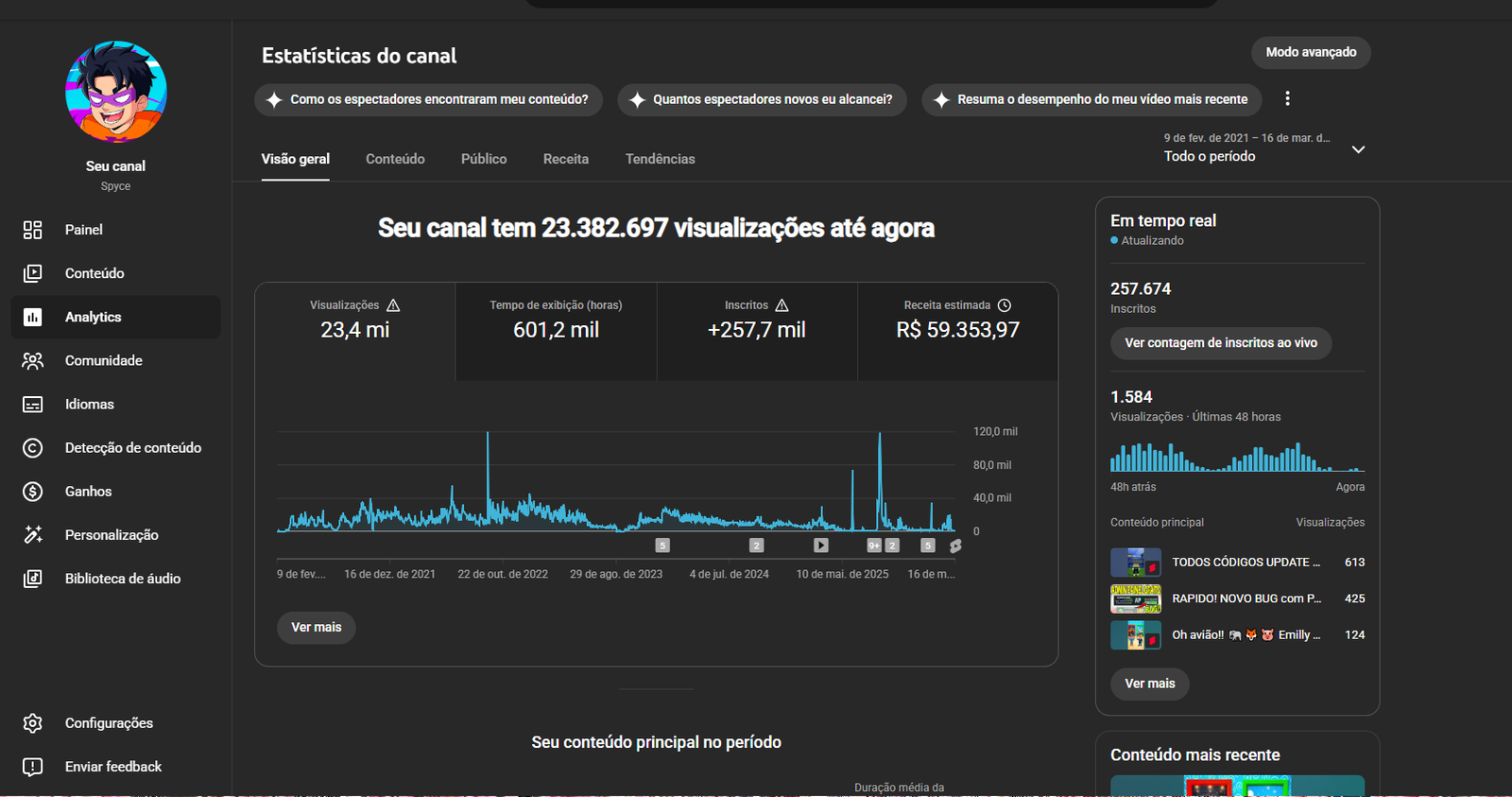Open Detecção de conteúdo copyright icon
This screenshot has width=1512, height=797.
33,448
